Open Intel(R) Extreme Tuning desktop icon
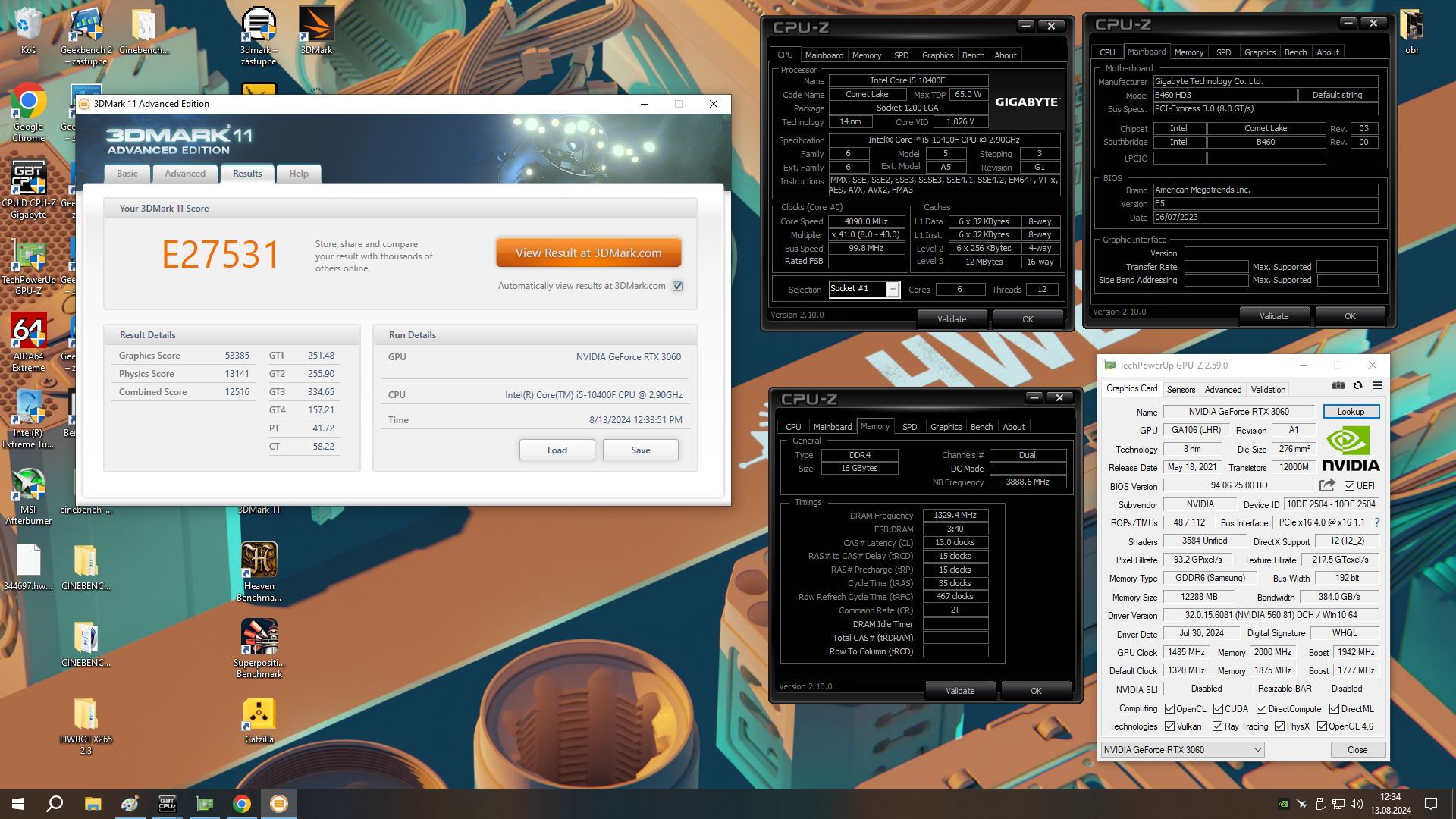Viewport: 1456px width, 819px height. pyautogui.click(x=28, y=419)
